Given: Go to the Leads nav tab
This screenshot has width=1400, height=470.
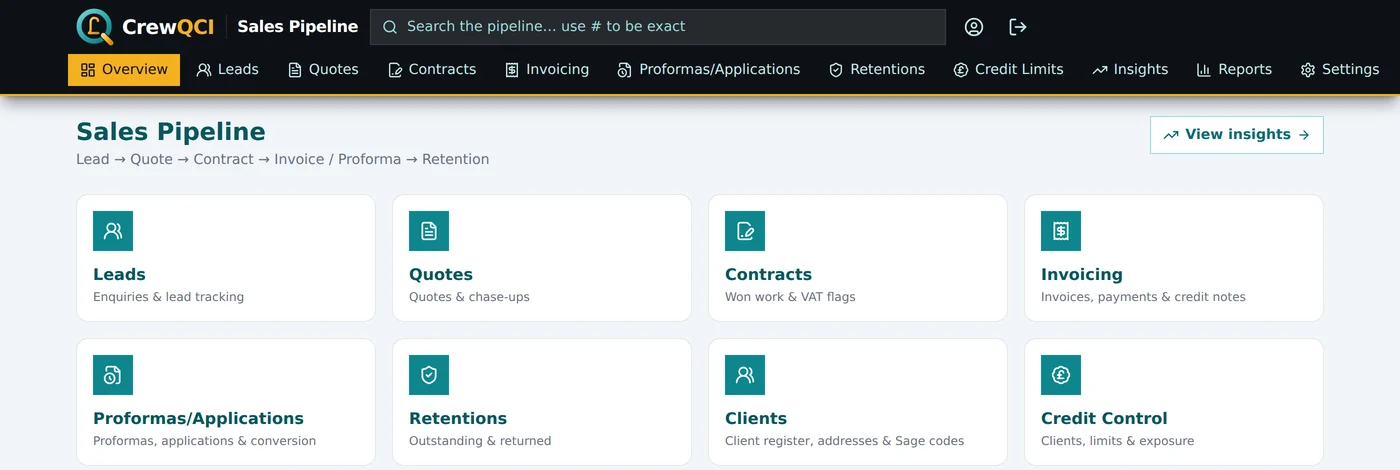Looking at the screenshot, I should click(x=228, y=70).
